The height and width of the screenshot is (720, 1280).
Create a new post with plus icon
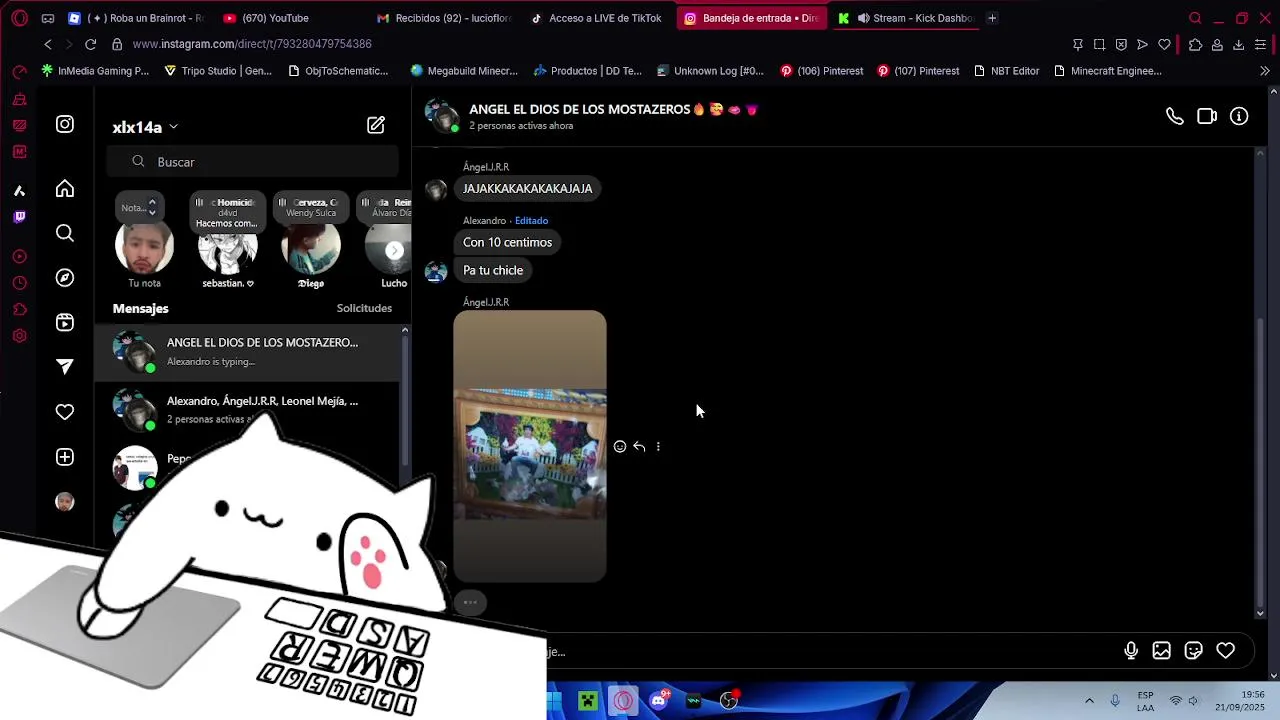point(65,457)
